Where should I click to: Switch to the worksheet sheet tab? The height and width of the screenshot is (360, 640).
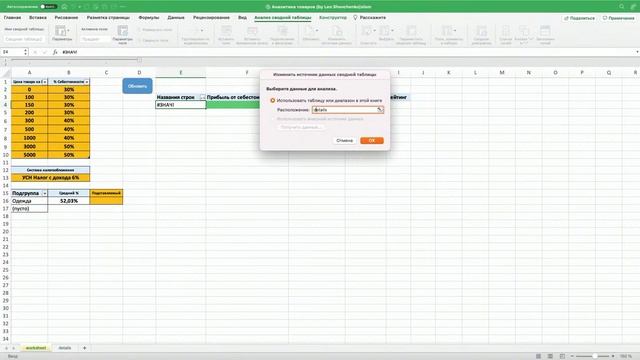click(36, 348)
